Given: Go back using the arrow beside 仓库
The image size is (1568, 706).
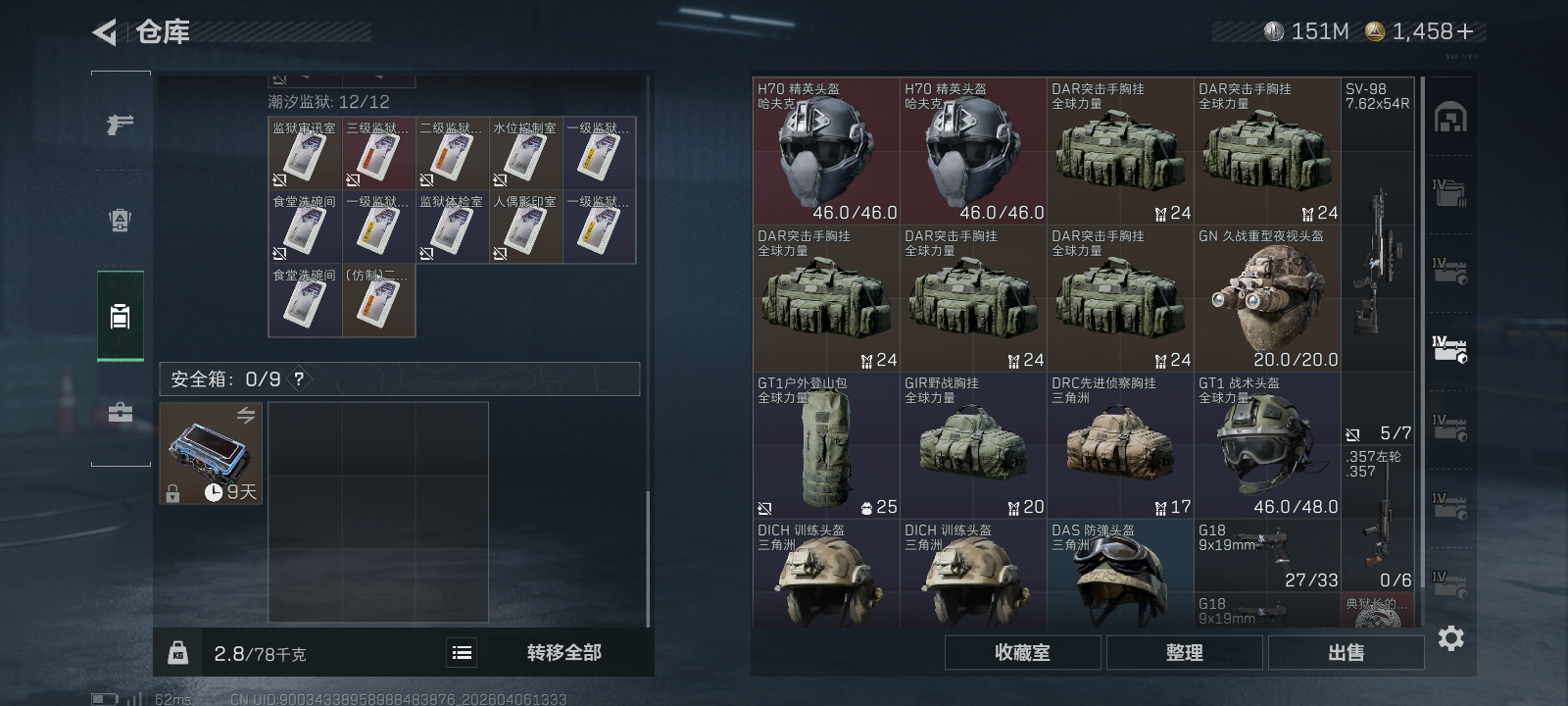Looking at the screenshot, I should tap(105, 32).
